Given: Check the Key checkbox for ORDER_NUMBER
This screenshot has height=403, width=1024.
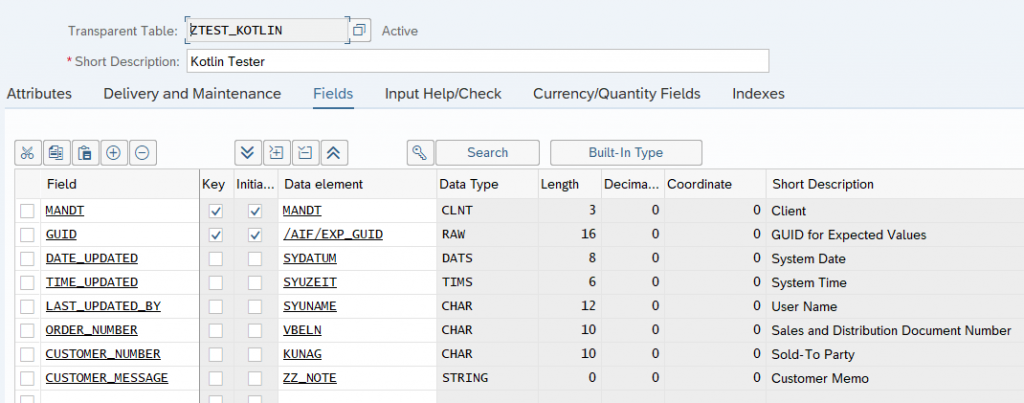Looking at the screenshot, I should click(x=216, y=330).
